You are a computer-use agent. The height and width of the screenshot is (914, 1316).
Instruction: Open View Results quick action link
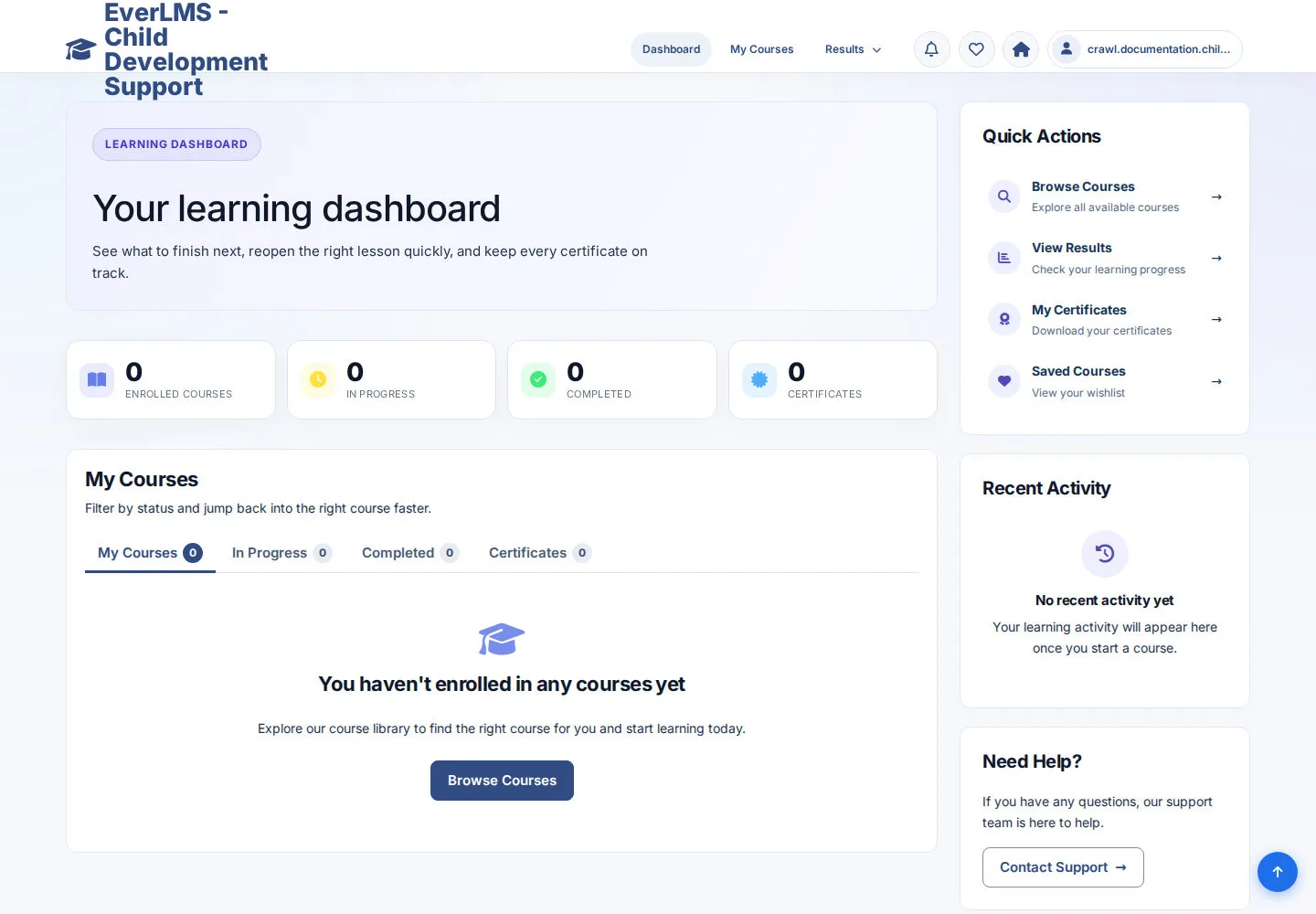pos(1105,258)
